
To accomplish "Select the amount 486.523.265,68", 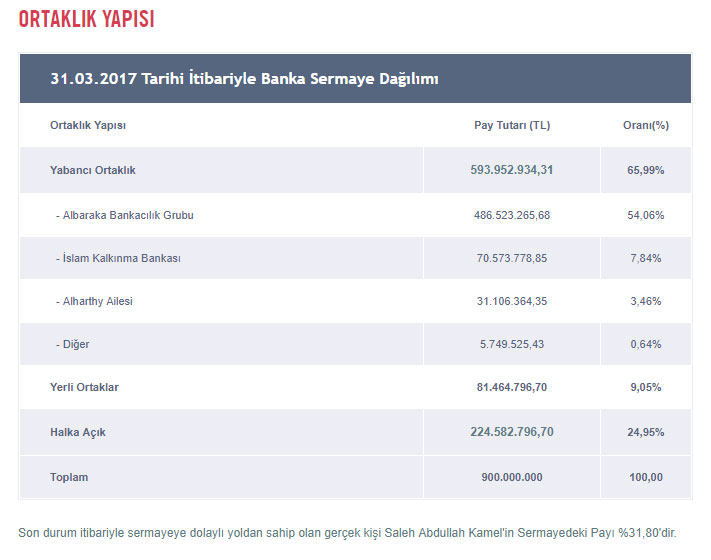I will coord(512,215).
